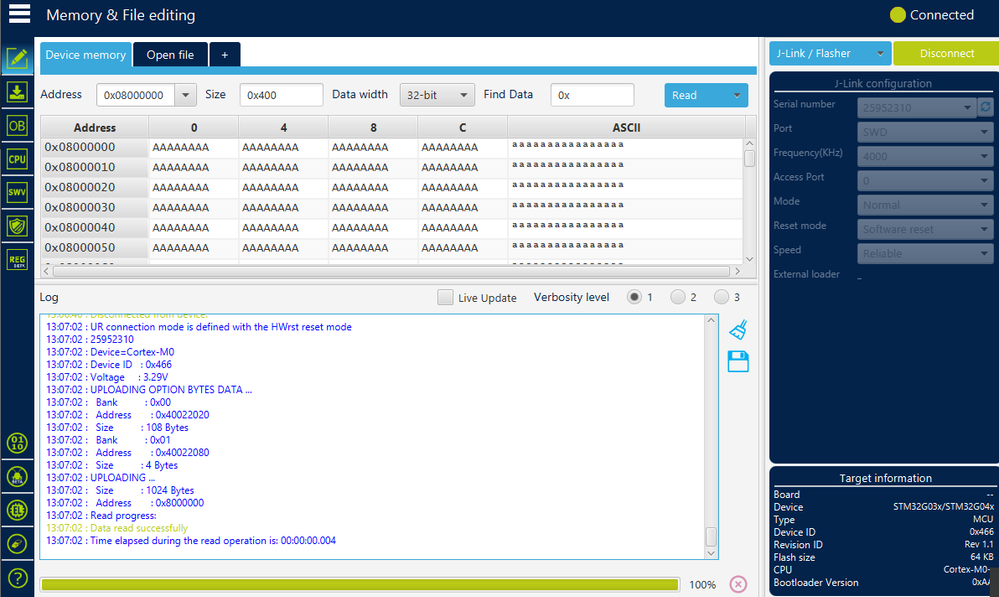Select verbosity level 2
The height and width of the screenshot is (597, 999).
coord(678,297)
